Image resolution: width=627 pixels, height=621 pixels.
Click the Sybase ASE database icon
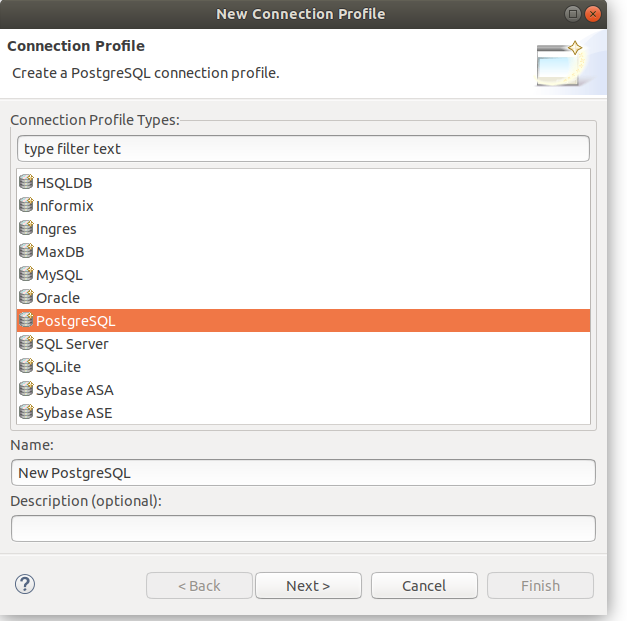click(x=26, y=412)
